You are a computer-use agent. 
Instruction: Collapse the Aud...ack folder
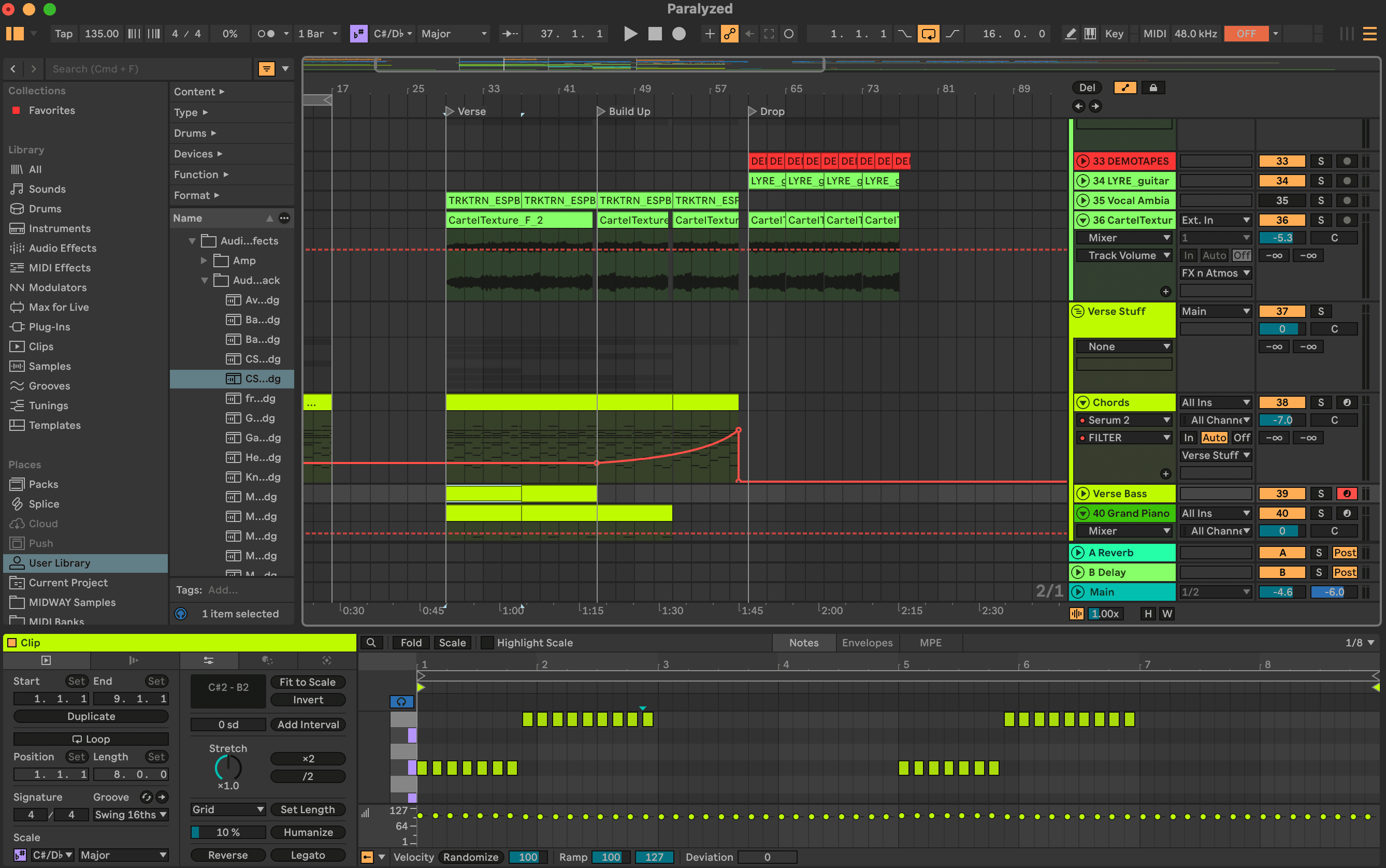tap(204, 280)
